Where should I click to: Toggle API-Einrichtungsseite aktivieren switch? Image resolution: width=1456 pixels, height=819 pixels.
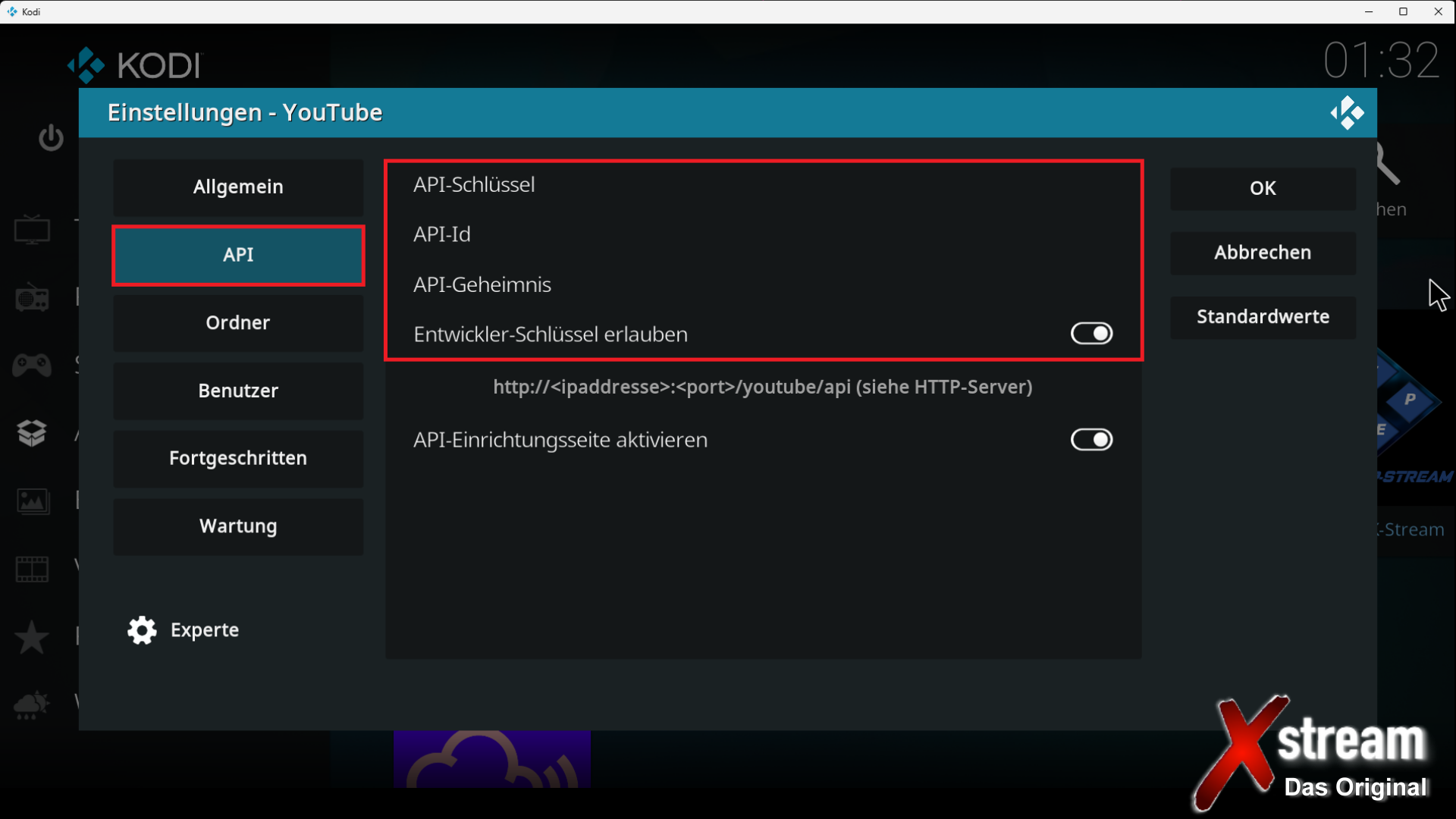[1091, 440]
